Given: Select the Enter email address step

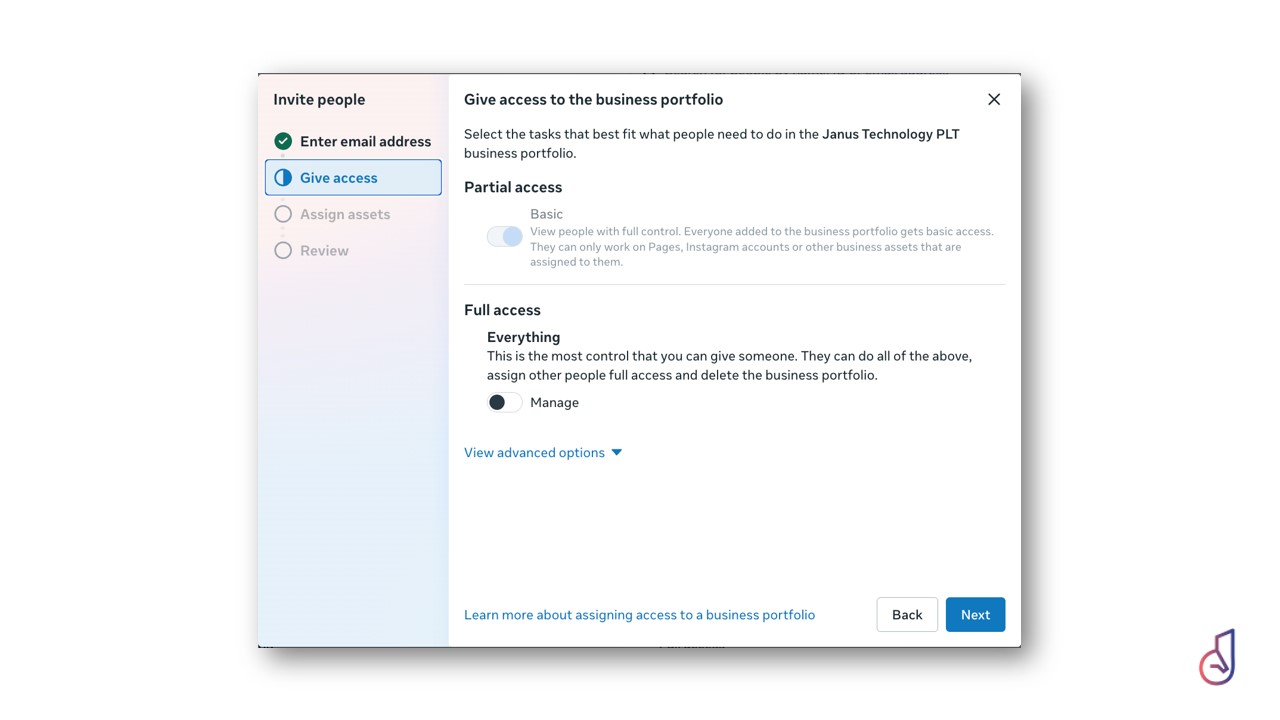Looking at the screenshot, I should [353, 141].
